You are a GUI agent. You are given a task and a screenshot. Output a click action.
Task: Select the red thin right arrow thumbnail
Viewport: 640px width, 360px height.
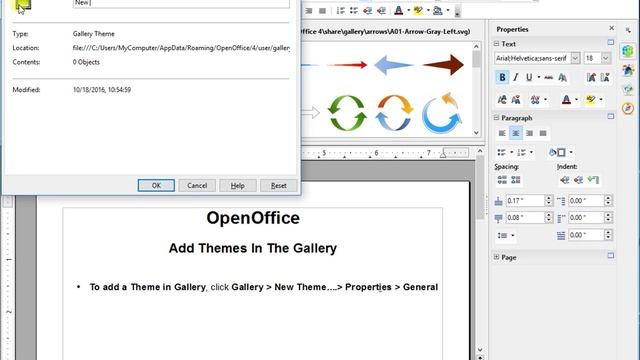347,64
